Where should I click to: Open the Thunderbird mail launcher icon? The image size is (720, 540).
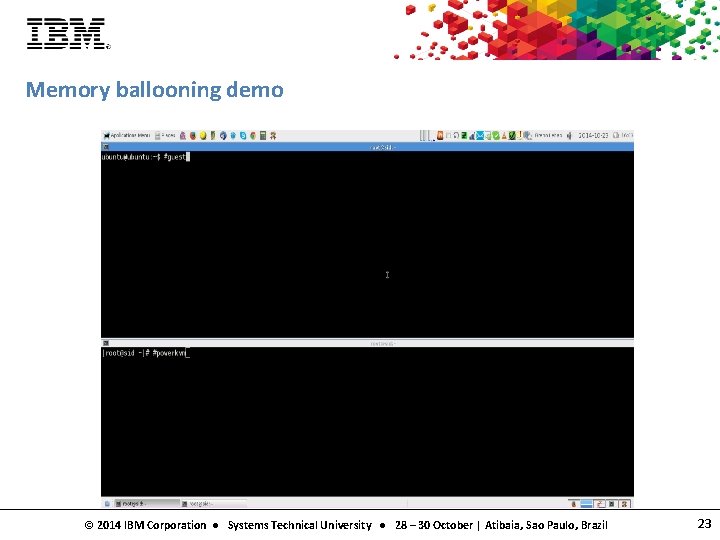[x=223, y=135]
